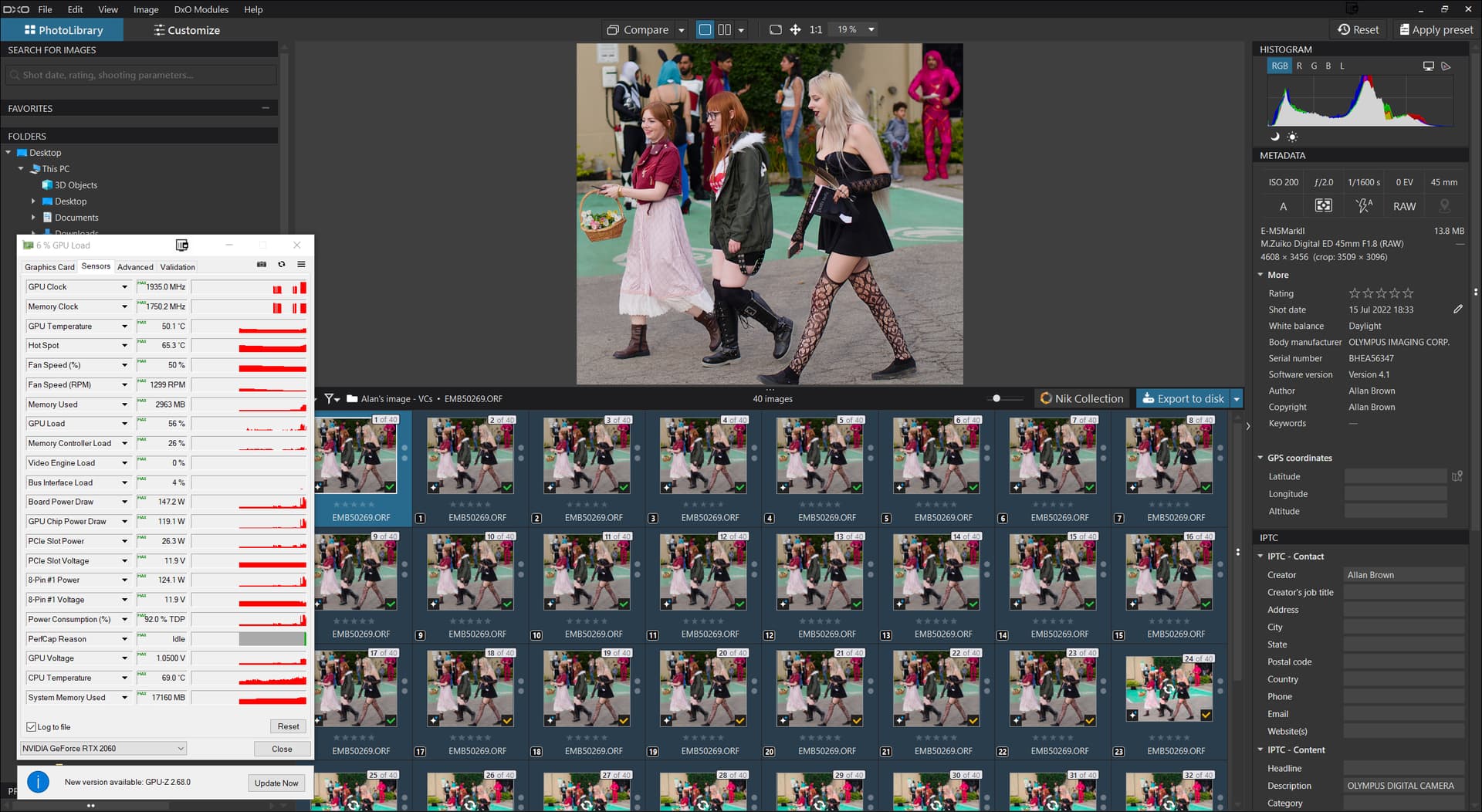Show only the red histogram channel
The height and width of the screenshot is (812, 1482).
tap(1299, 66)
